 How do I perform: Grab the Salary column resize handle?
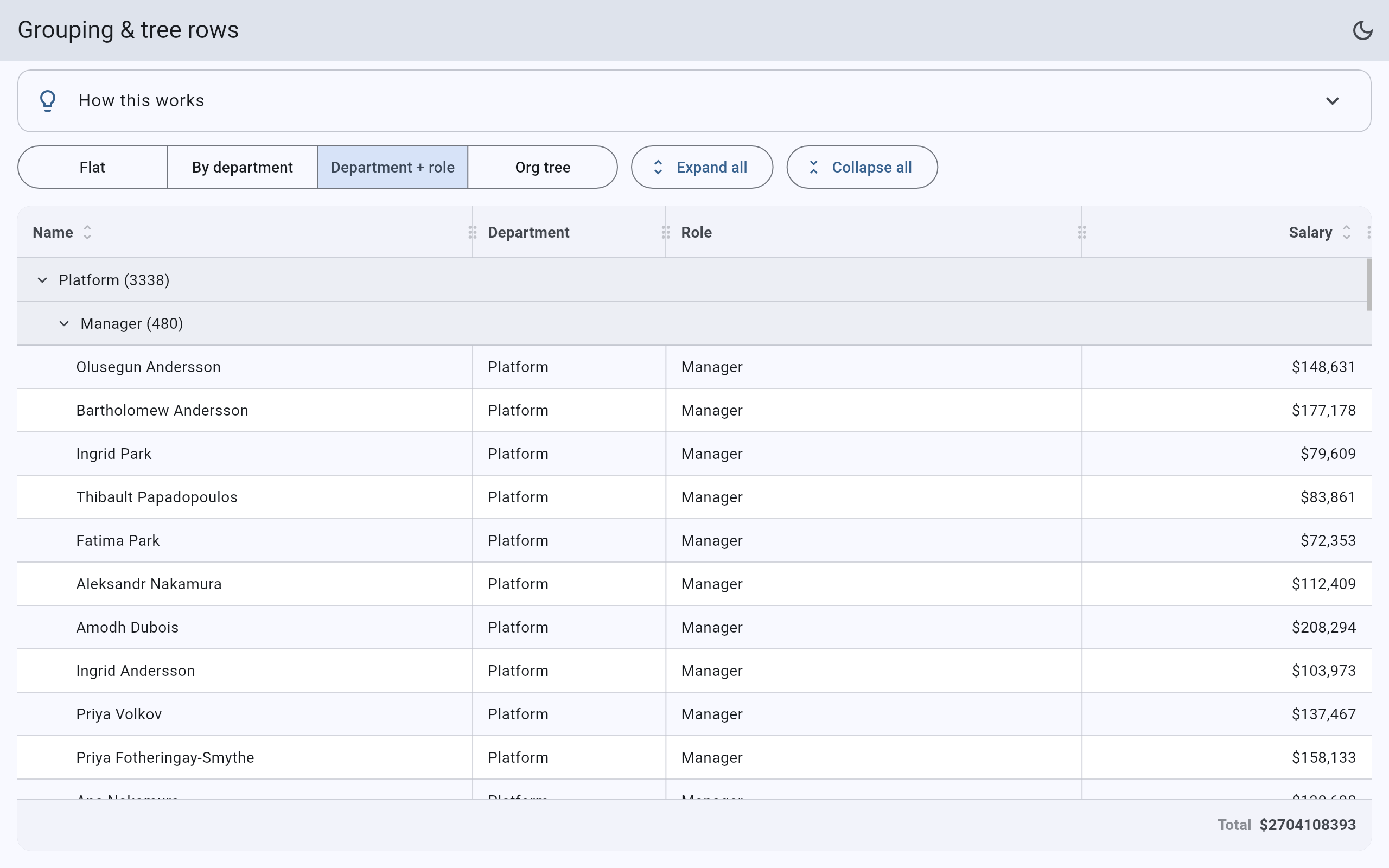click(x=1369, y=233)
